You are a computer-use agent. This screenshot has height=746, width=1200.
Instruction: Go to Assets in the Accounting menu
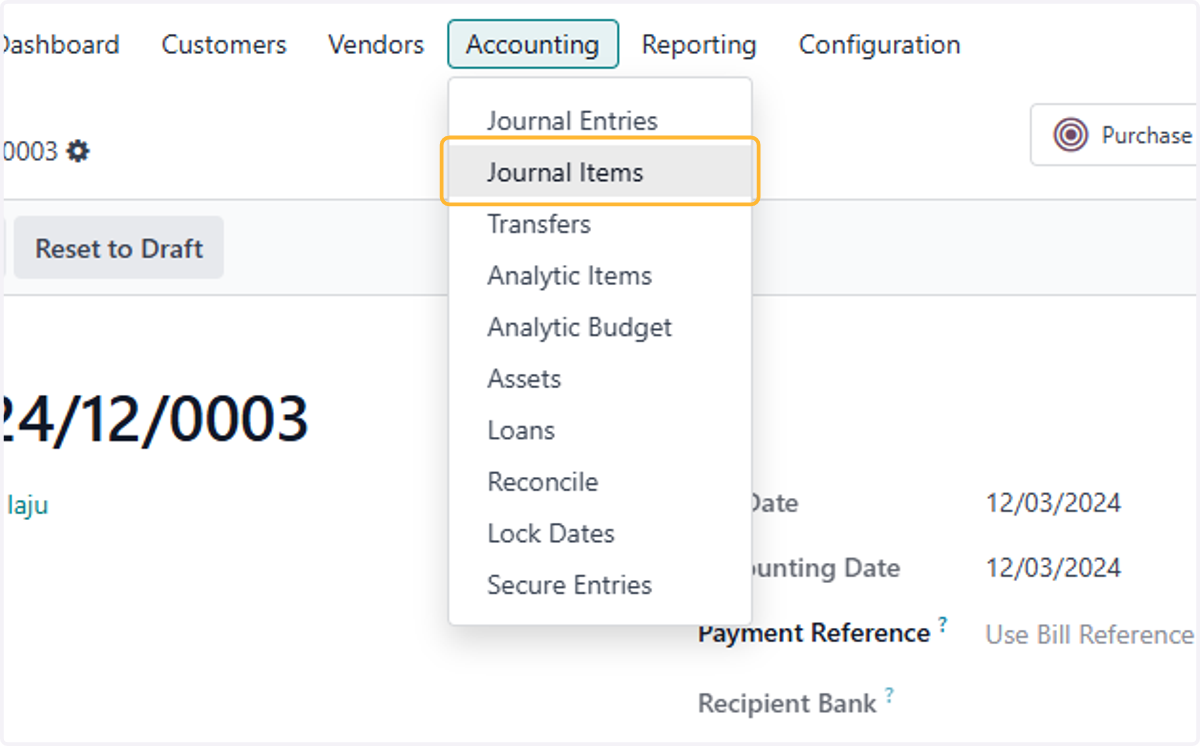(600, 379)
